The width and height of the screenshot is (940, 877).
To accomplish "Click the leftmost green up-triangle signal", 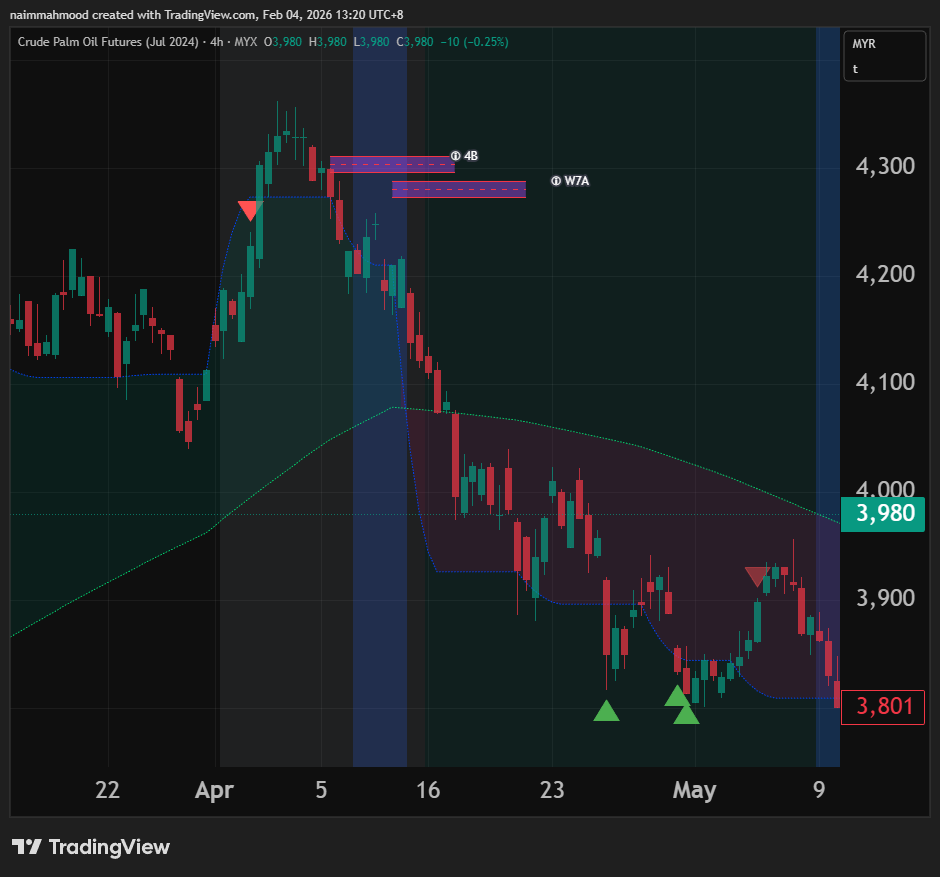I will coord(606,711).
